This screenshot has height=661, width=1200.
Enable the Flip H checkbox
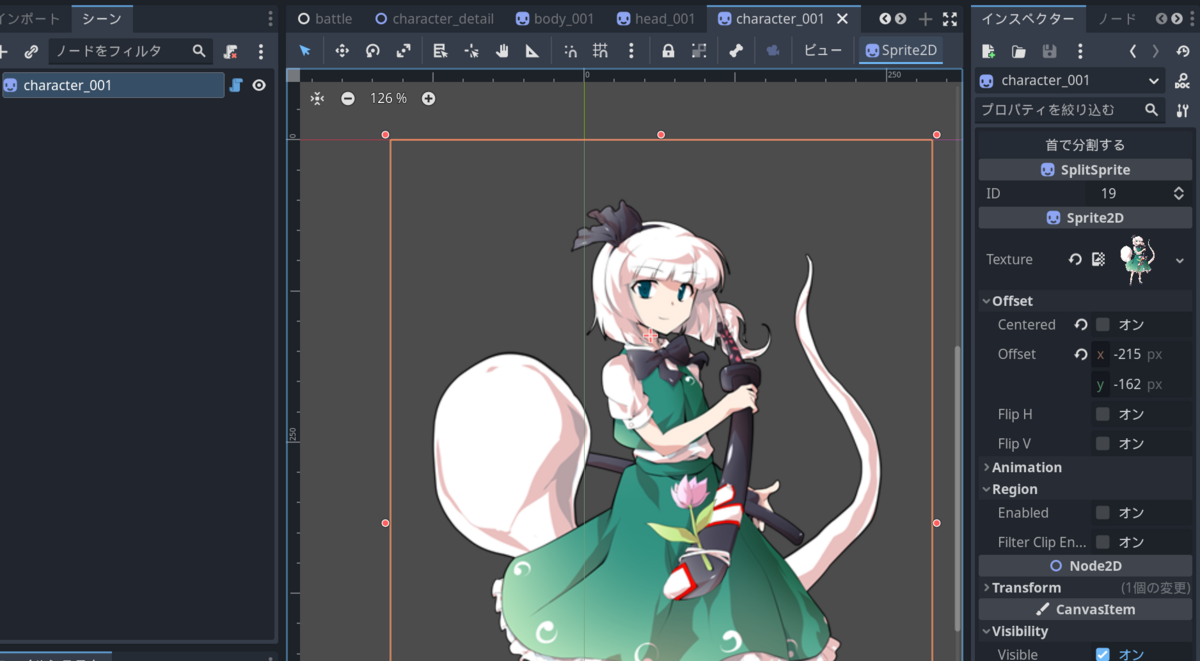1102,414
